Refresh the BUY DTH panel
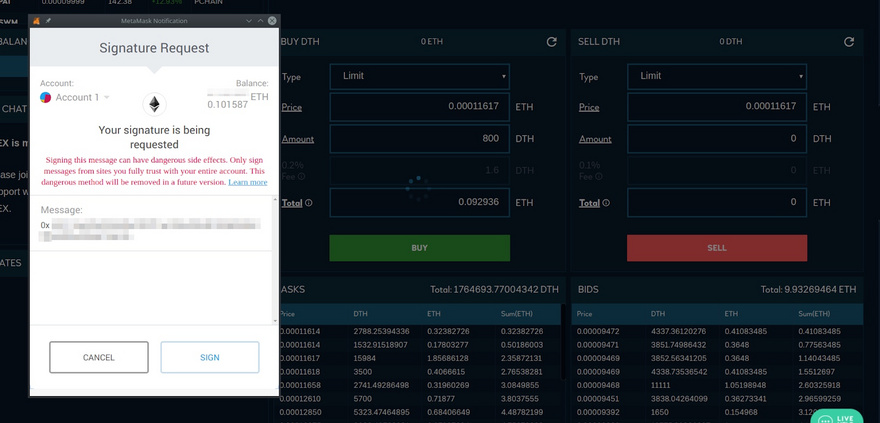The image size is (880, 423). pos(552,42)
